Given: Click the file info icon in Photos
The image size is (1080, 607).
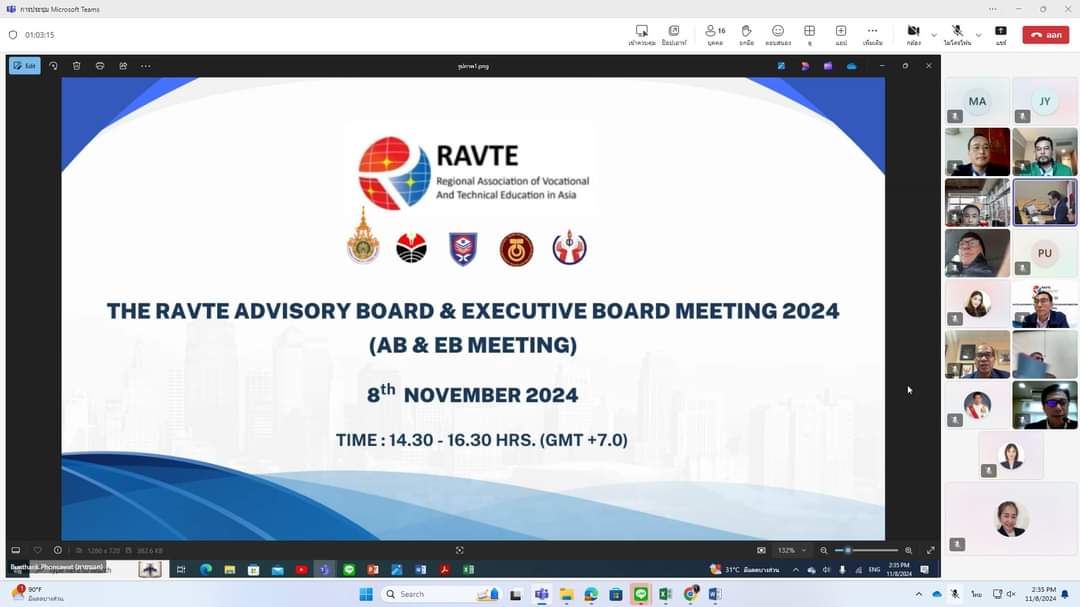Looking at the screenshot, I should tap(58, 551).
